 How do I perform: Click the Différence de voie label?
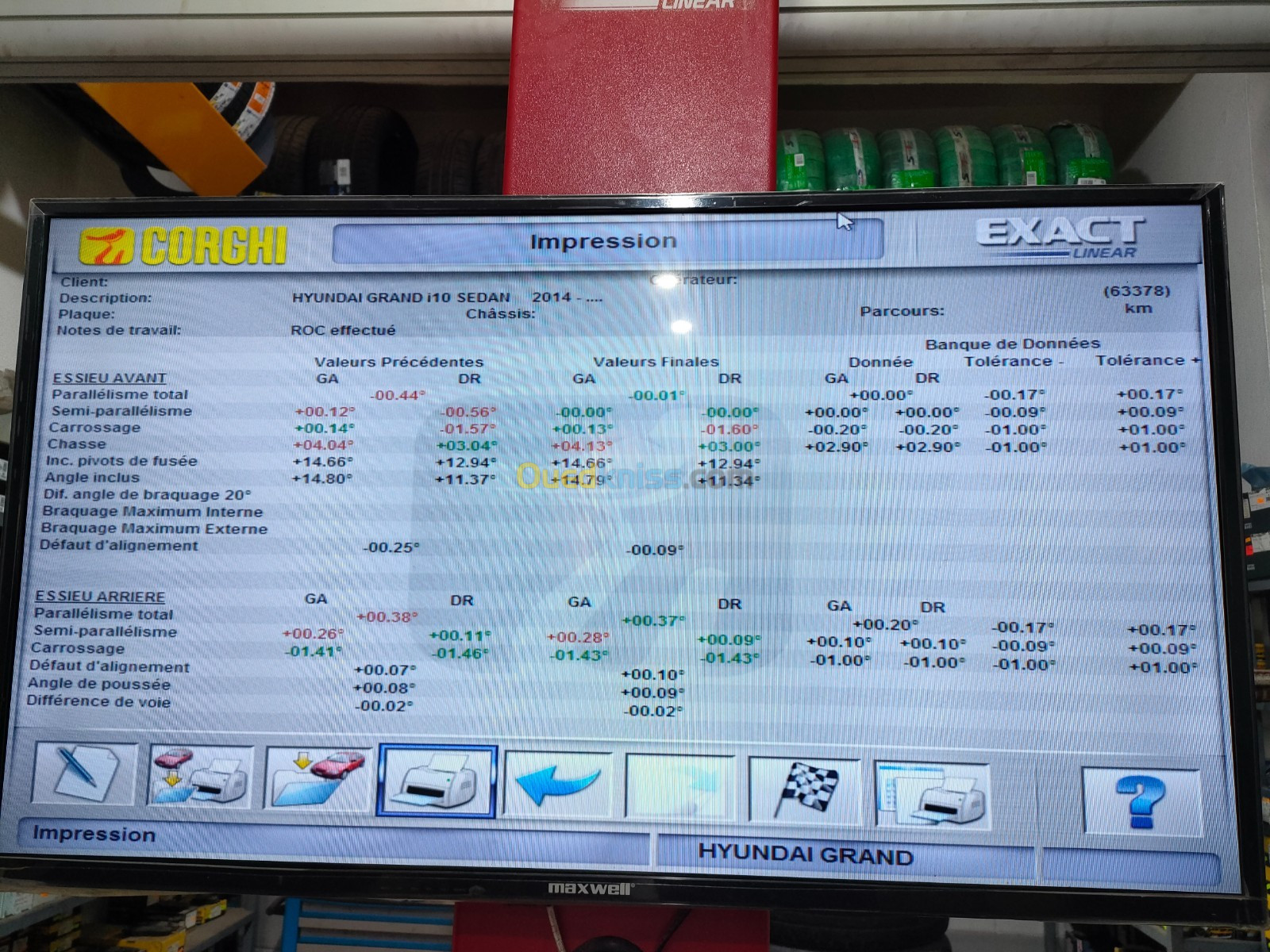point(98,701)
